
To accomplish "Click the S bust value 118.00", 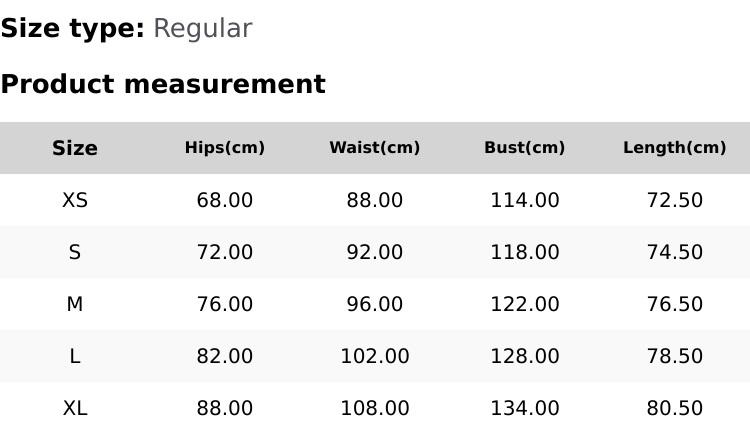I will (525, 252).
